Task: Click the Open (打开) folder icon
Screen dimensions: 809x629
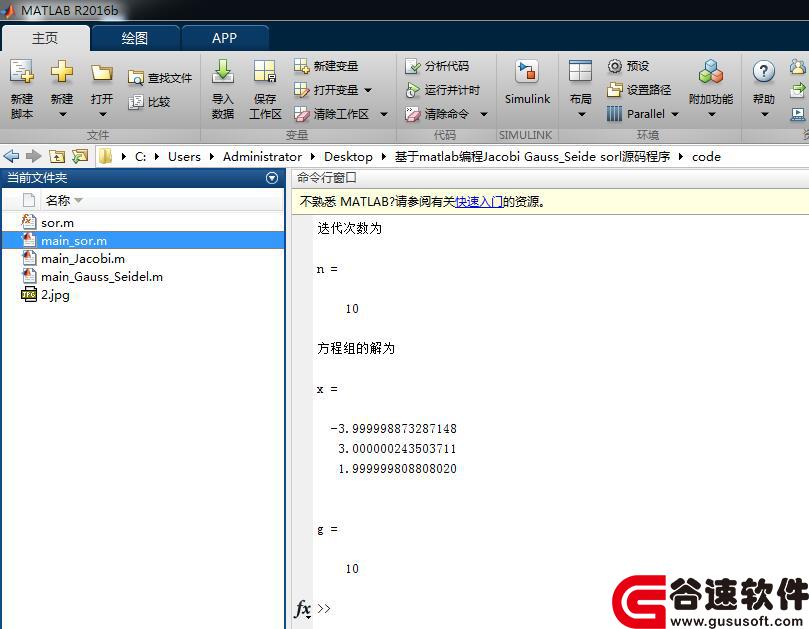Action: pyautogui.click(x=102, y=72)
